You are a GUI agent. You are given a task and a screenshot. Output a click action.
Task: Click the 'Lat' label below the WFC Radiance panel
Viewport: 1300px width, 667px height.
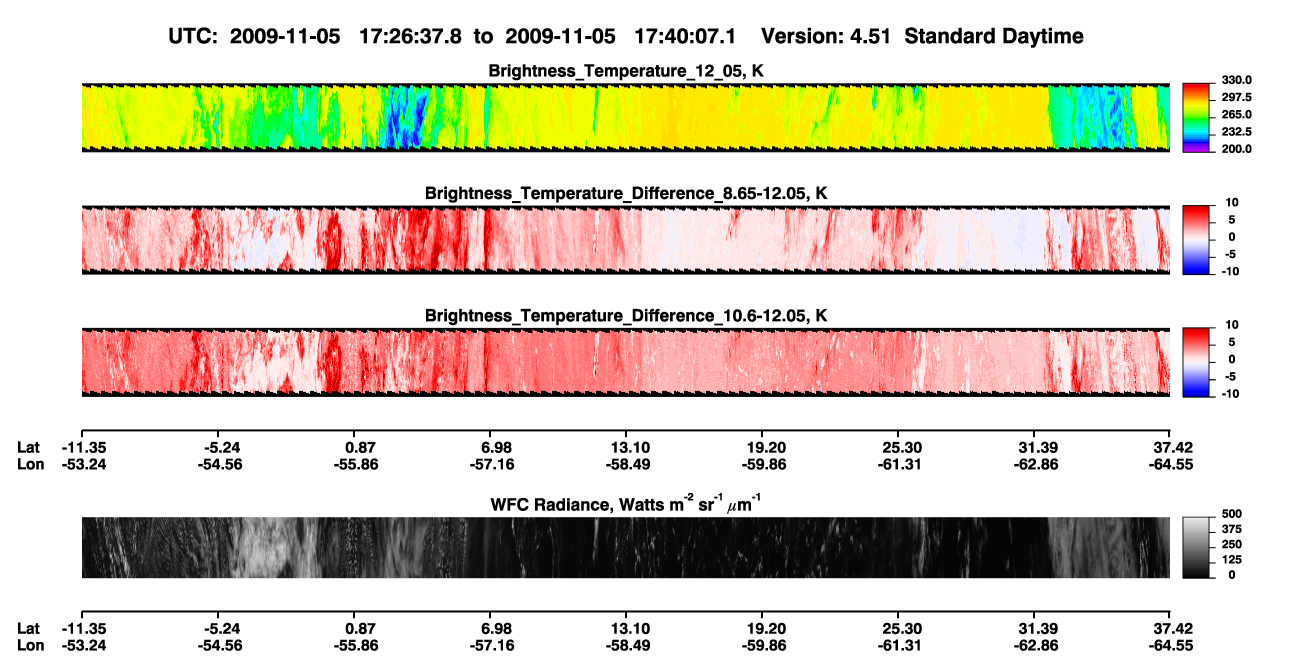[x=29, y=628]
